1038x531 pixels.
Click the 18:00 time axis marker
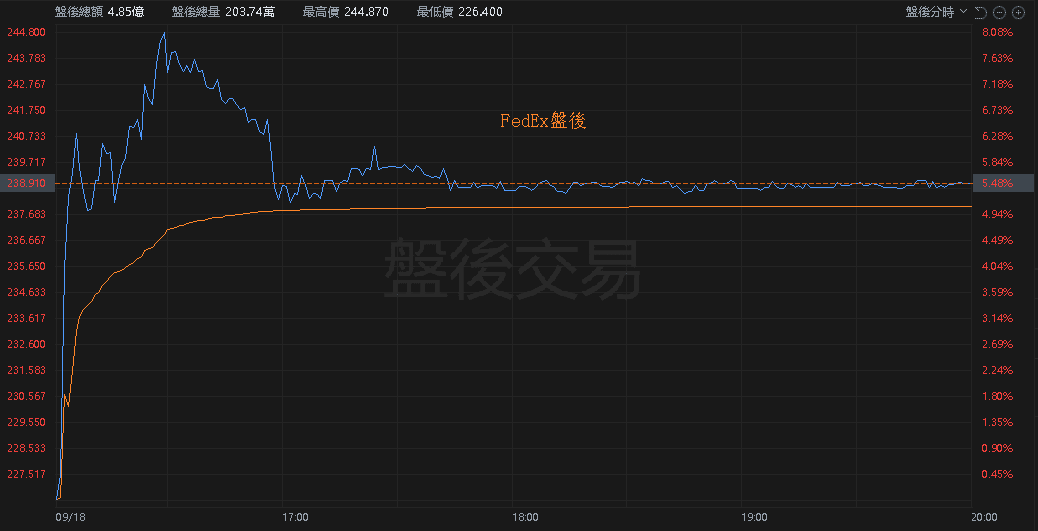pyautogui.click(x=524, y=516)
